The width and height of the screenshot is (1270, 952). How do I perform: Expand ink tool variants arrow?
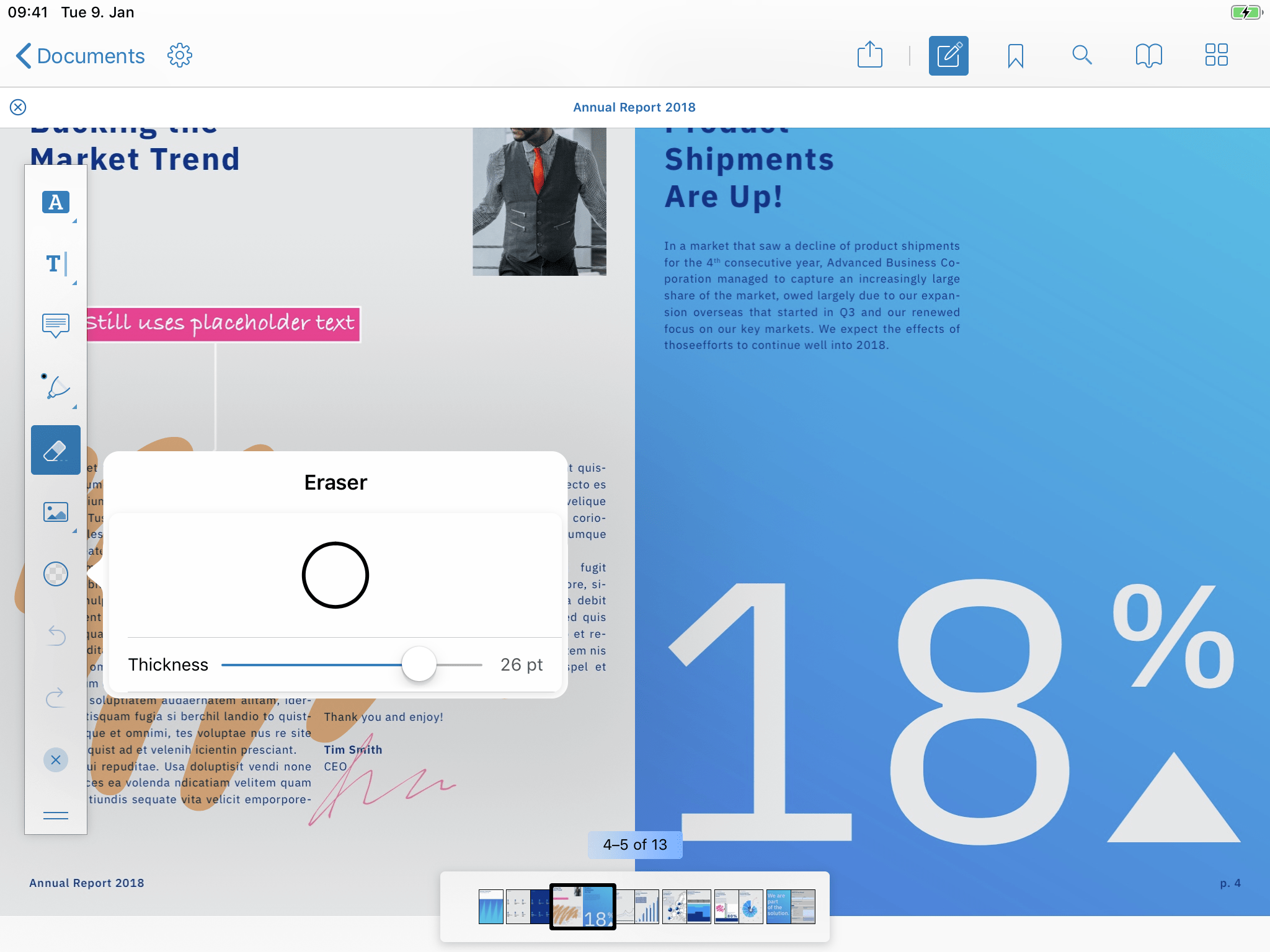pos(74,407)
